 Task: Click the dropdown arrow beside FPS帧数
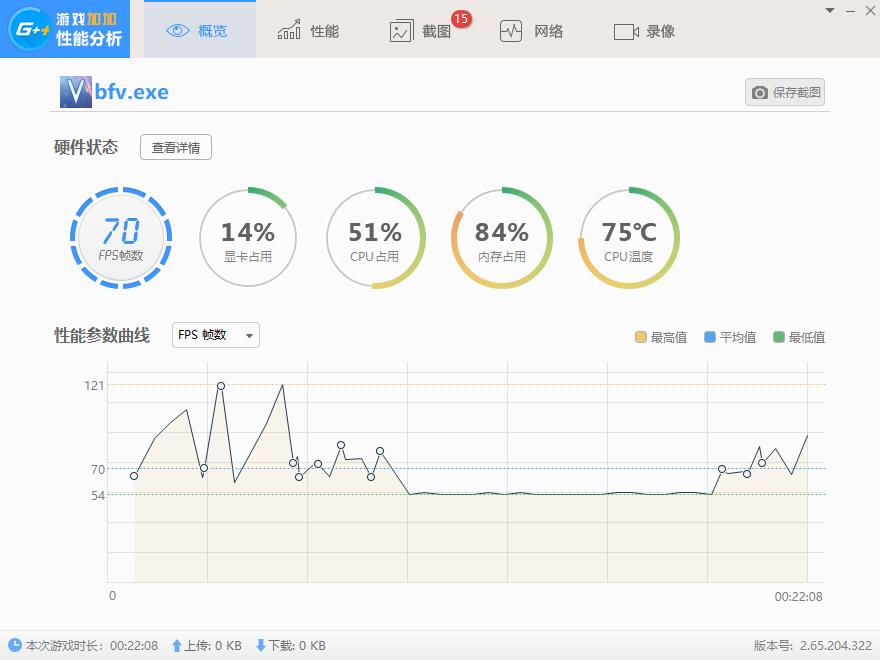coord(247,336)
